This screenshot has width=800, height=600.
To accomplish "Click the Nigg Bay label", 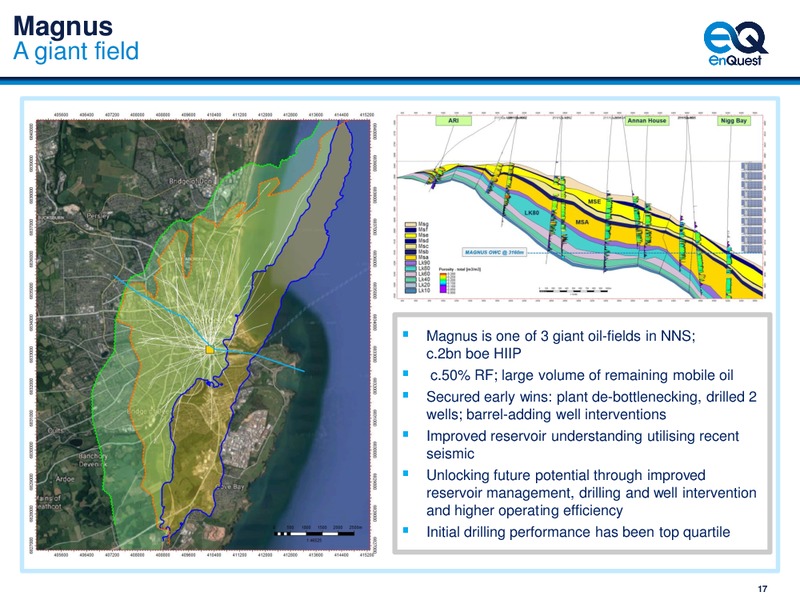I will [x=734, y=121].
